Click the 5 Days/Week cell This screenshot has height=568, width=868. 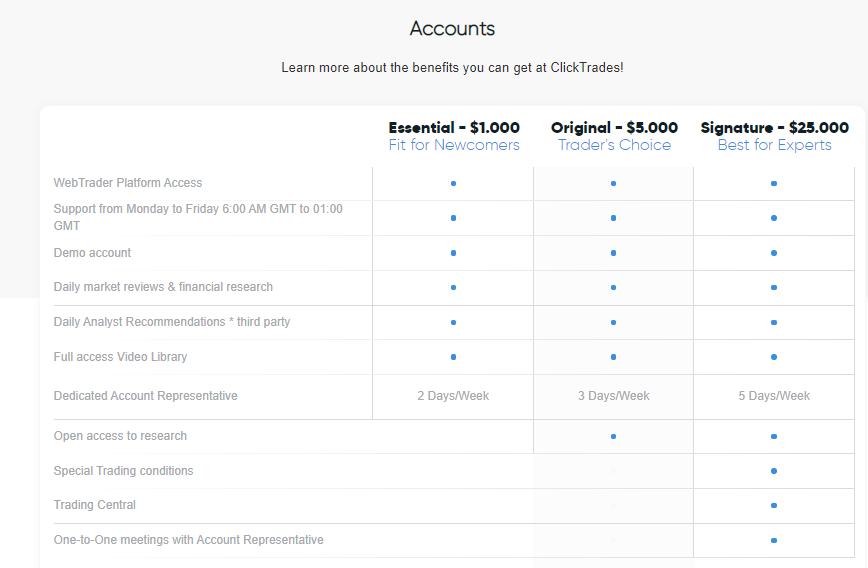(x=774, y=396)
